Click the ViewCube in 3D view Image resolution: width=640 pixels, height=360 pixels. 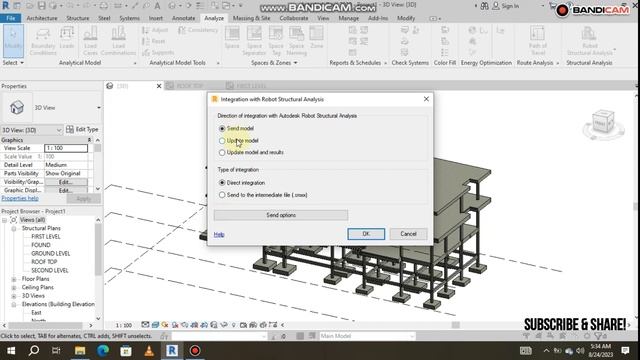[603, 124]
